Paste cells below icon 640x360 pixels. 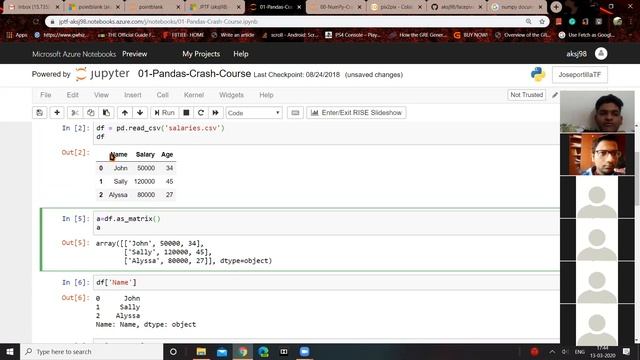(x=106, y=113)
